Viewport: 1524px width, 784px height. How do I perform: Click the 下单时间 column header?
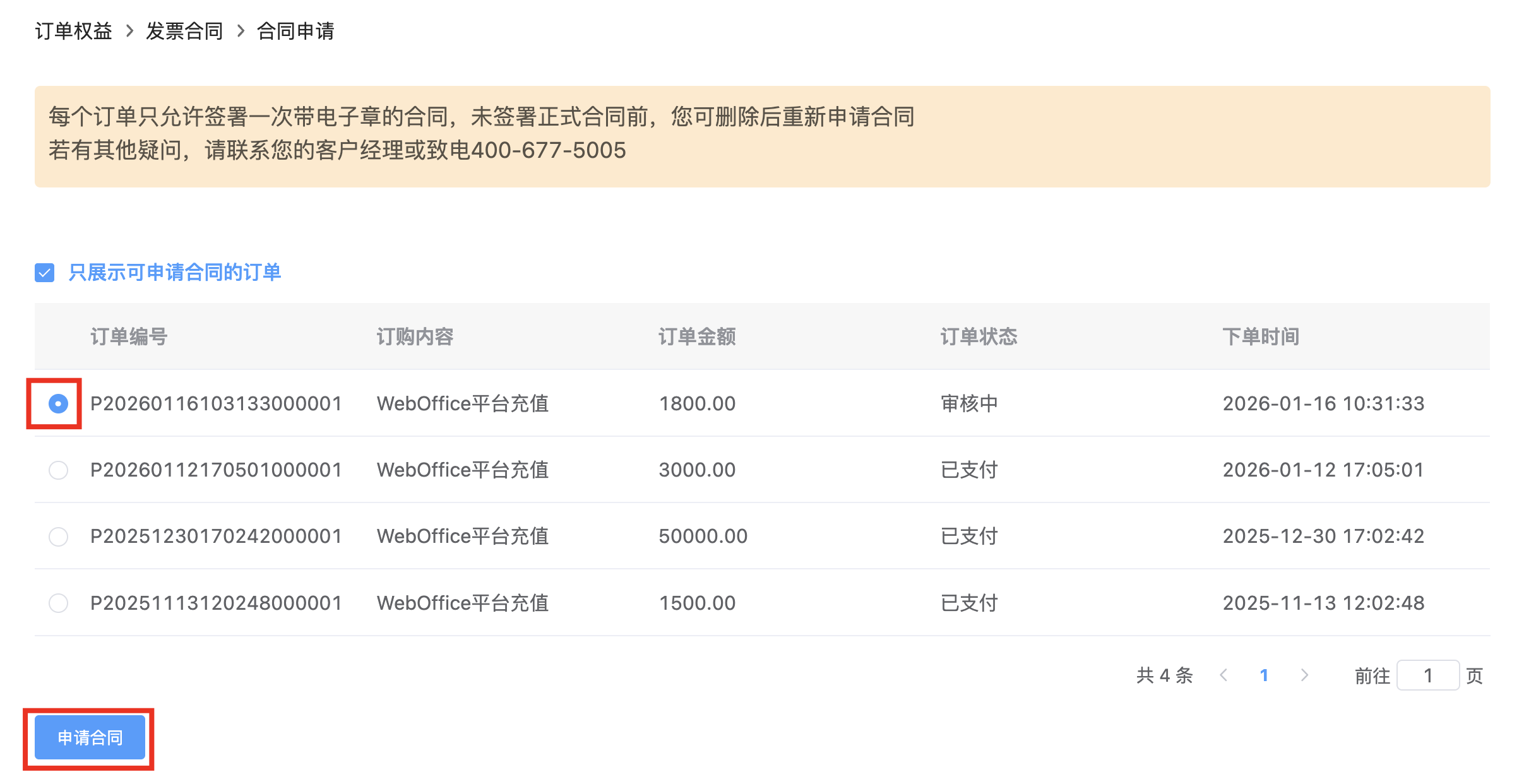pos(1261,336)
